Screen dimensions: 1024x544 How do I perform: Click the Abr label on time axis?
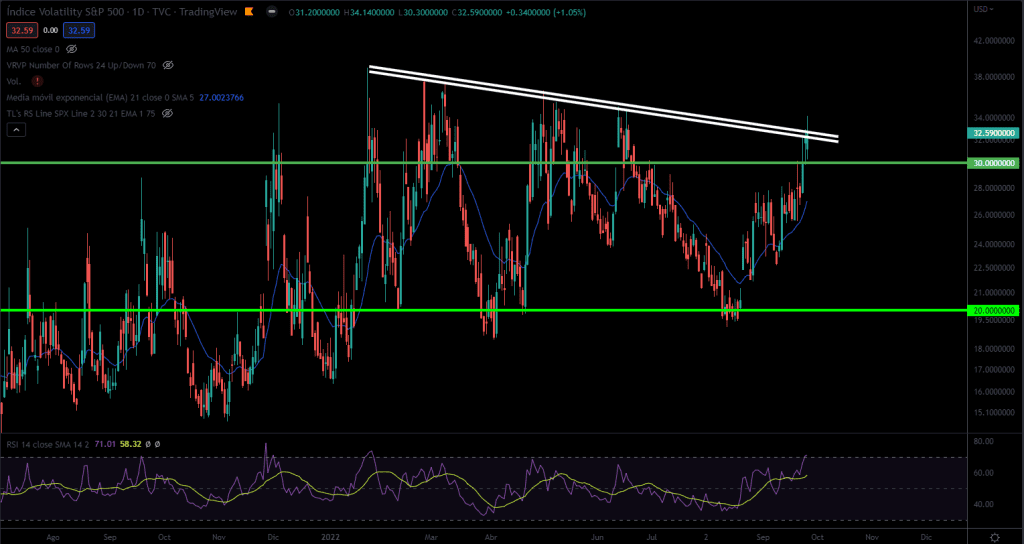click(490, 536)
